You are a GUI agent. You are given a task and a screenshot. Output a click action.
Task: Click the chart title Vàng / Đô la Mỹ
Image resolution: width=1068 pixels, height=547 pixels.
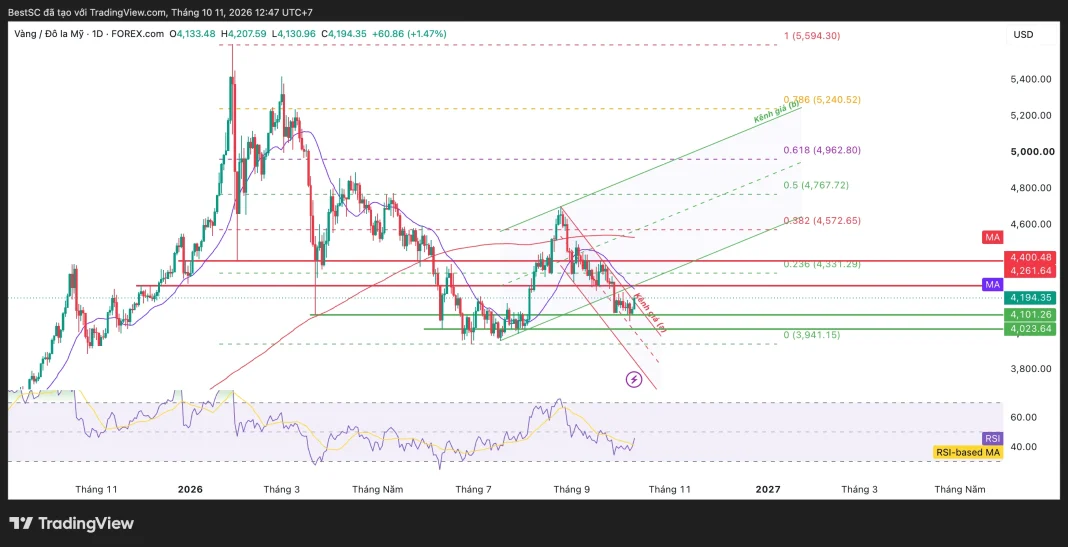point(48,33)
